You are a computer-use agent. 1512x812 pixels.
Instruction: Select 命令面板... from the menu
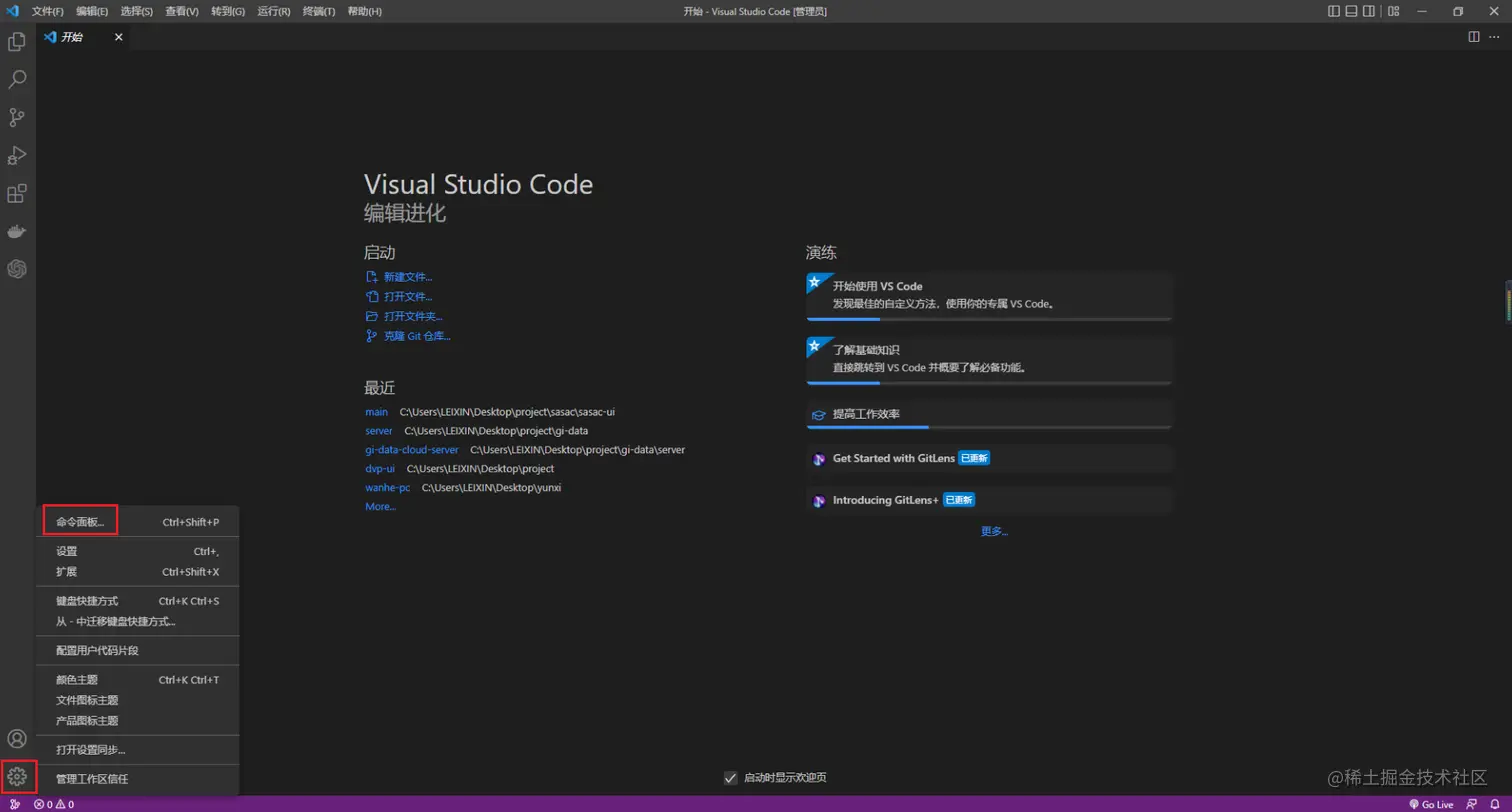[x=80, y=522]
